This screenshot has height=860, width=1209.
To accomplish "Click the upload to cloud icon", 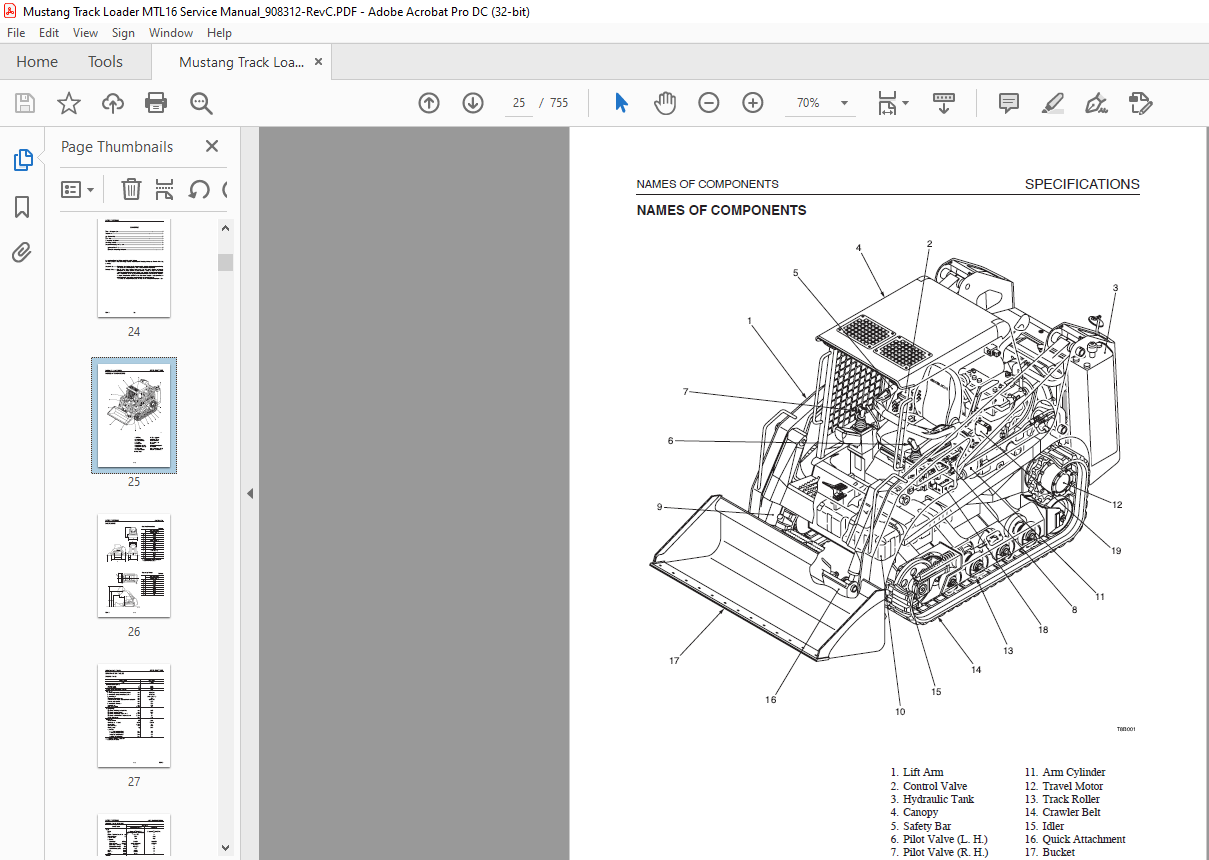I will point(113,103).
